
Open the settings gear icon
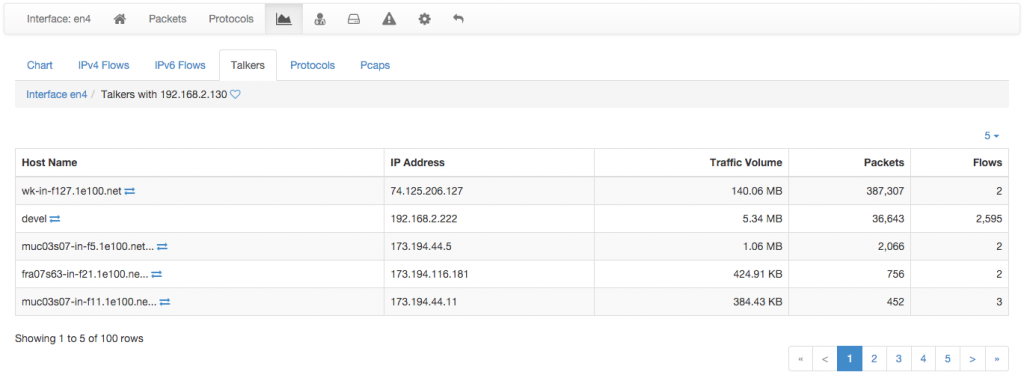tap(424, 19)
